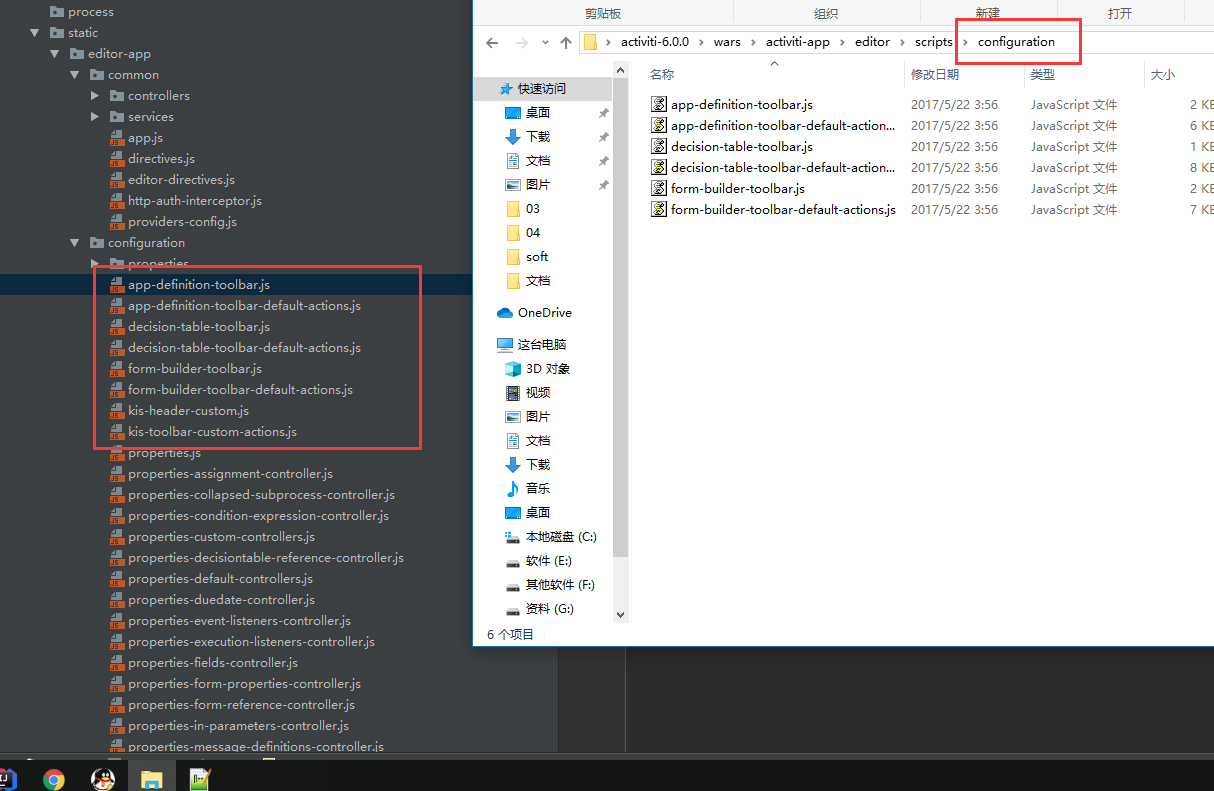This screenshot has width=1214, height=791.
Task: Open 软件 (E:) drive
Action: 549,561
